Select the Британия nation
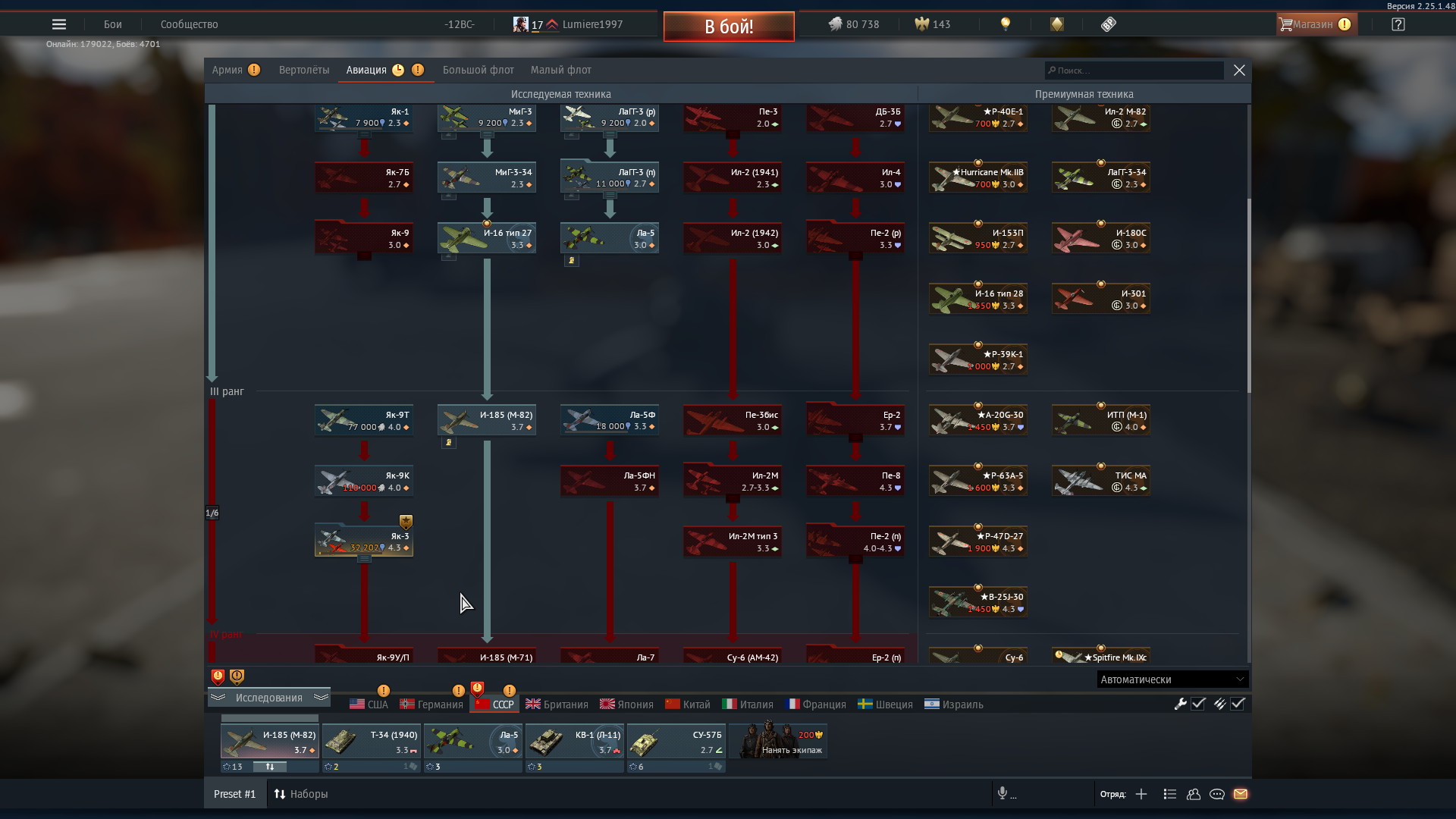The width and height of the screenshot is (1456, 819). (x=557, y=704)
